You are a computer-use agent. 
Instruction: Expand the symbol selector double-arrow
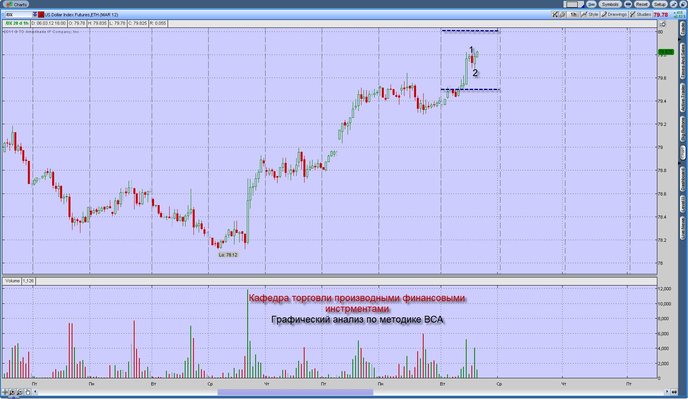[35, 14]
